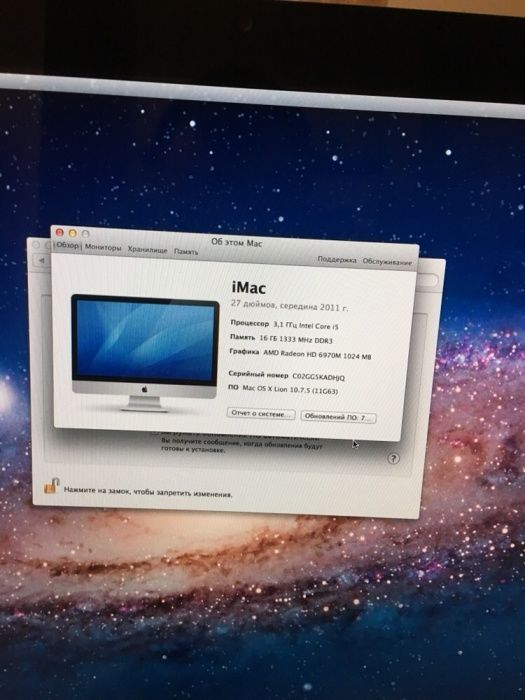Open help with the question mark button
525x700 pixels.
click(393, 458)
